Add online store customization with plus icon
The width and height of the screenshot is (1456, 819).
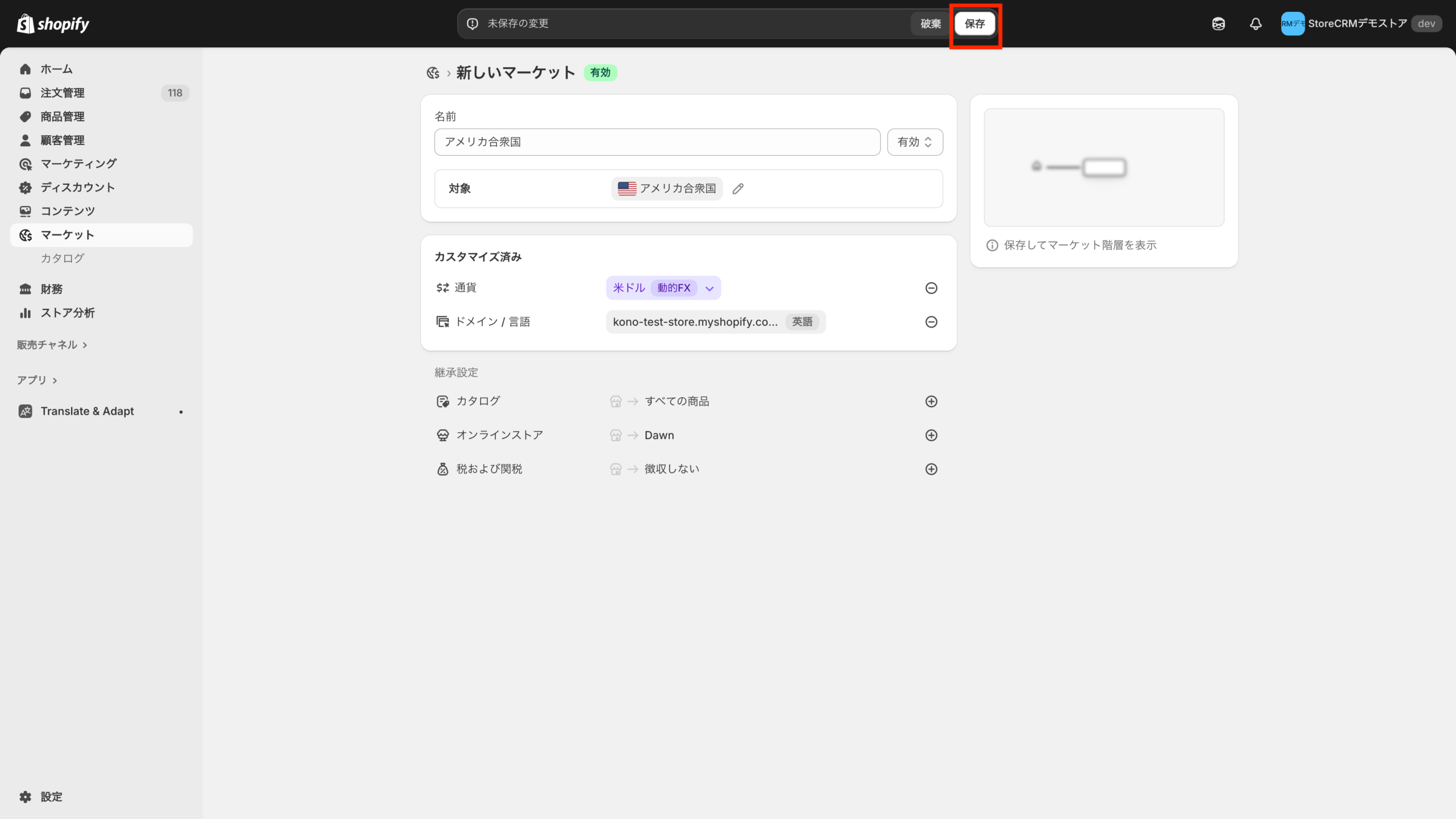[x=931, y=435]
